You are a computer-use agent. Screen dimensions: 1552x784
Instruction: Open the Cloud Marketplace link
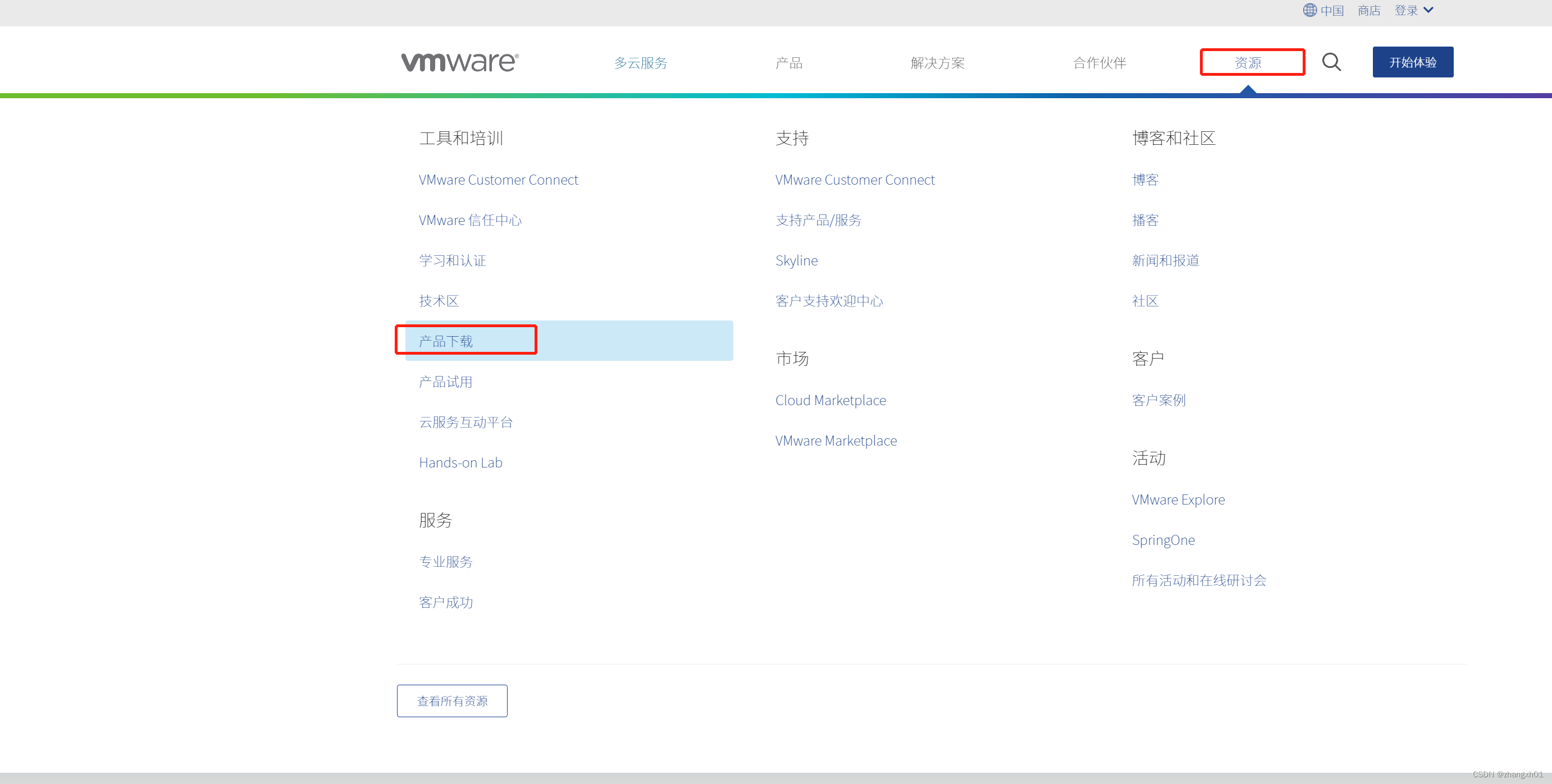(830, 400)
